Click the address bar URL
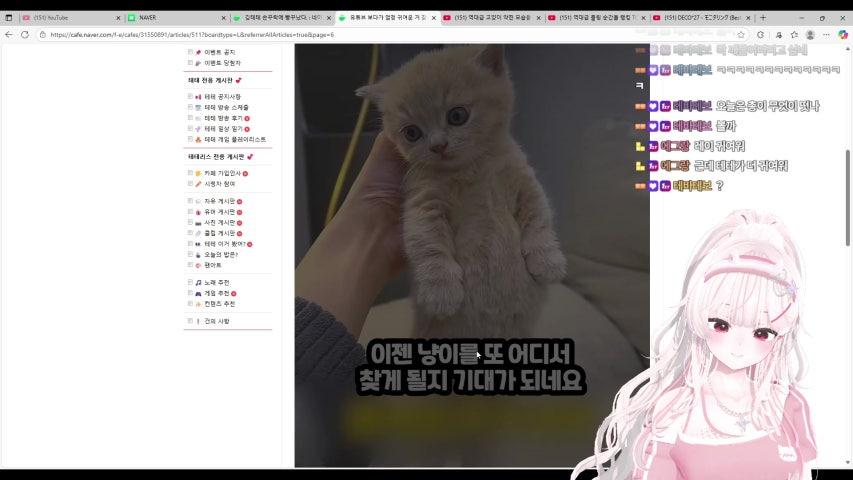This screenshot has height=480, width=853. tap(192, 34)
